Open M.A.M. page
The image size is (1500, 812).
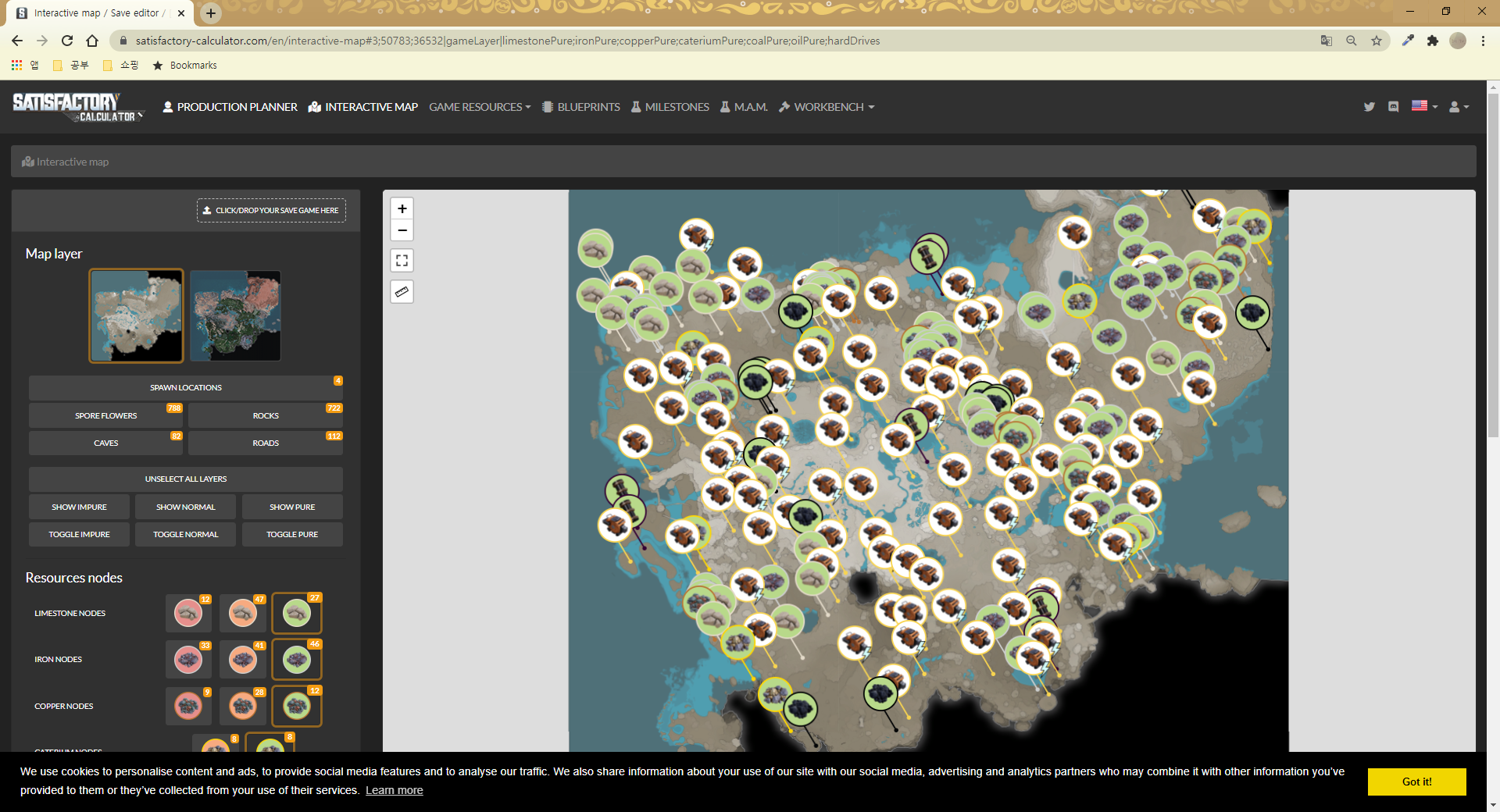[x=744, y=107]
